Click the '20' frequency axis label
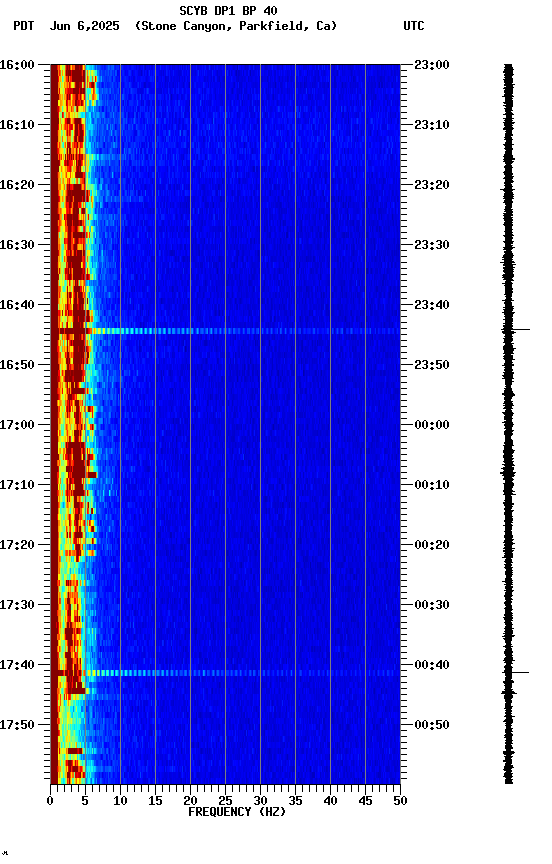 [190, 801]
